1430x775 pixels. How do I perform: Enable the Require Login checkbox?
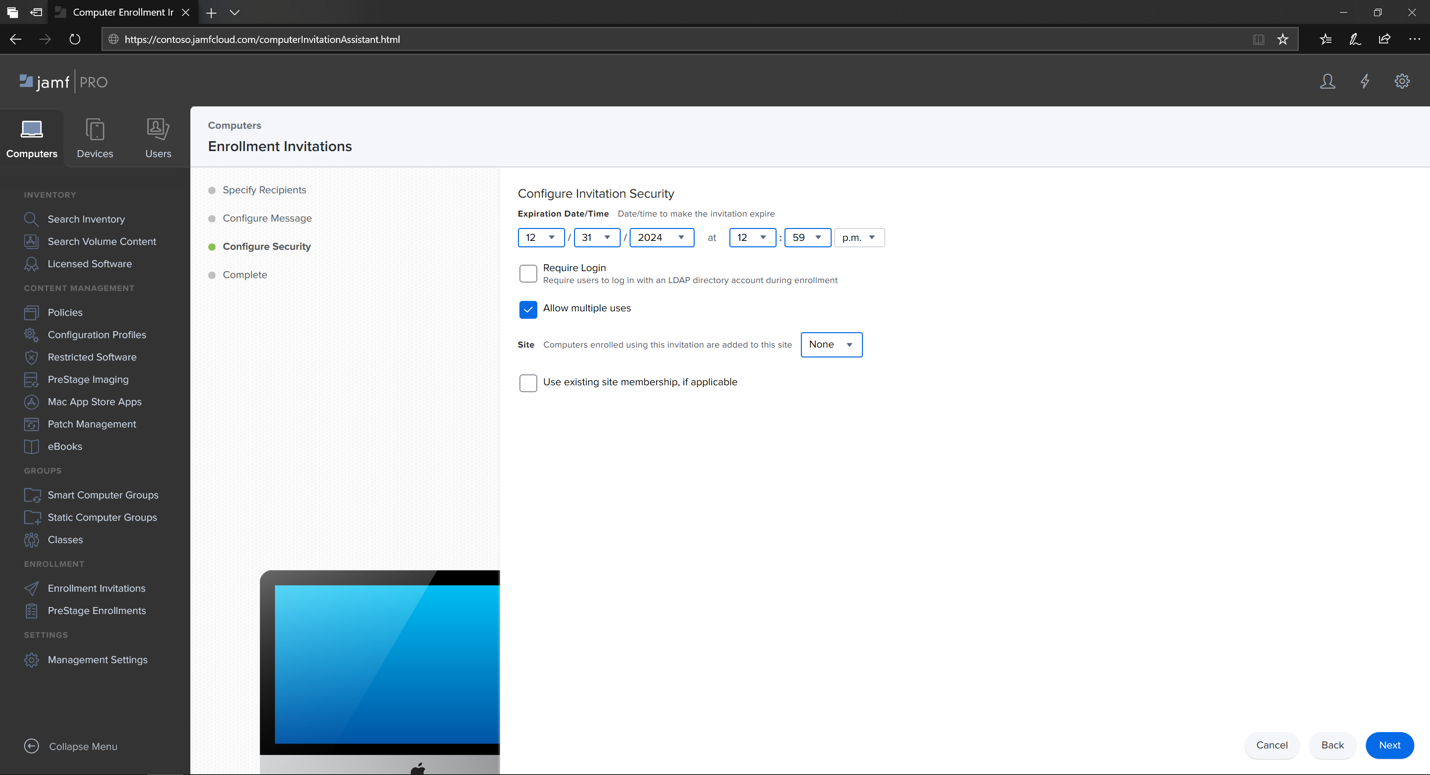pos(528,273)
